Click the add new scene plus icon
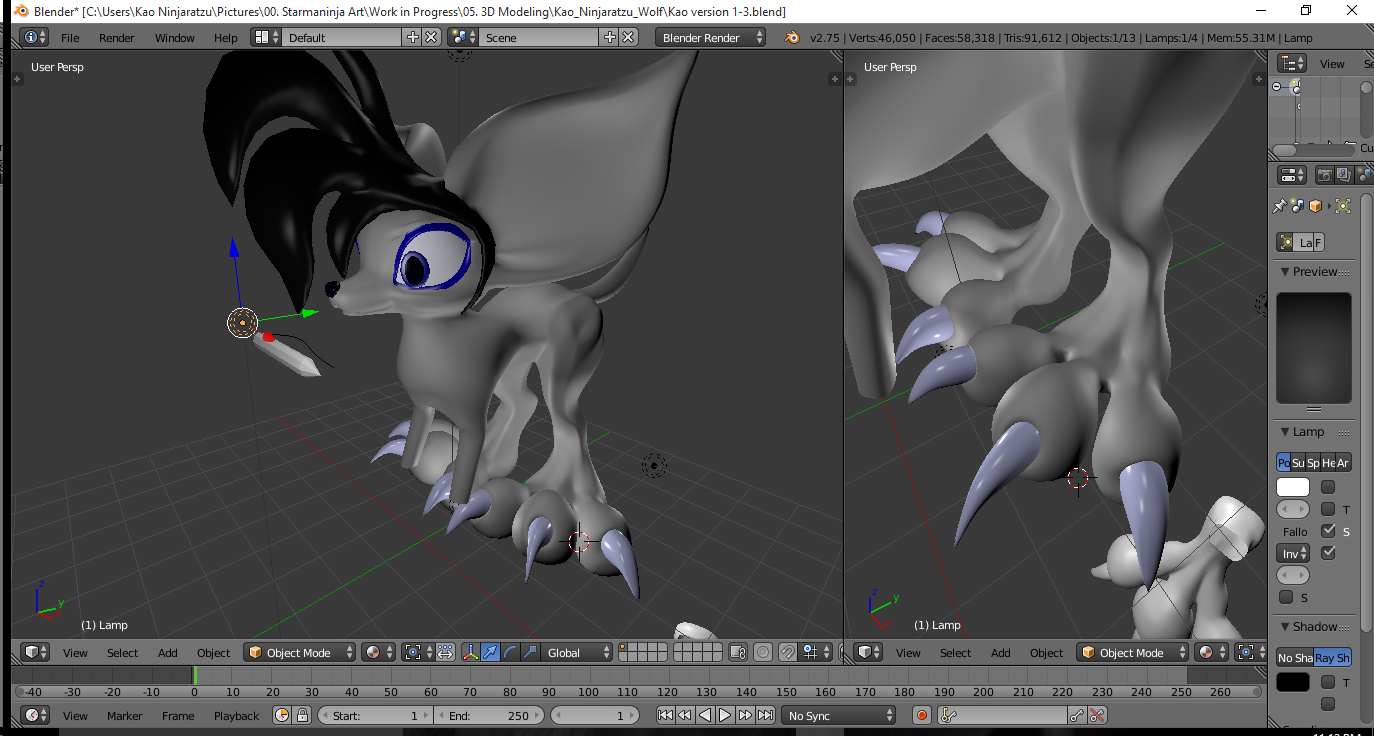1374x736 pixels. click(610, 38)
